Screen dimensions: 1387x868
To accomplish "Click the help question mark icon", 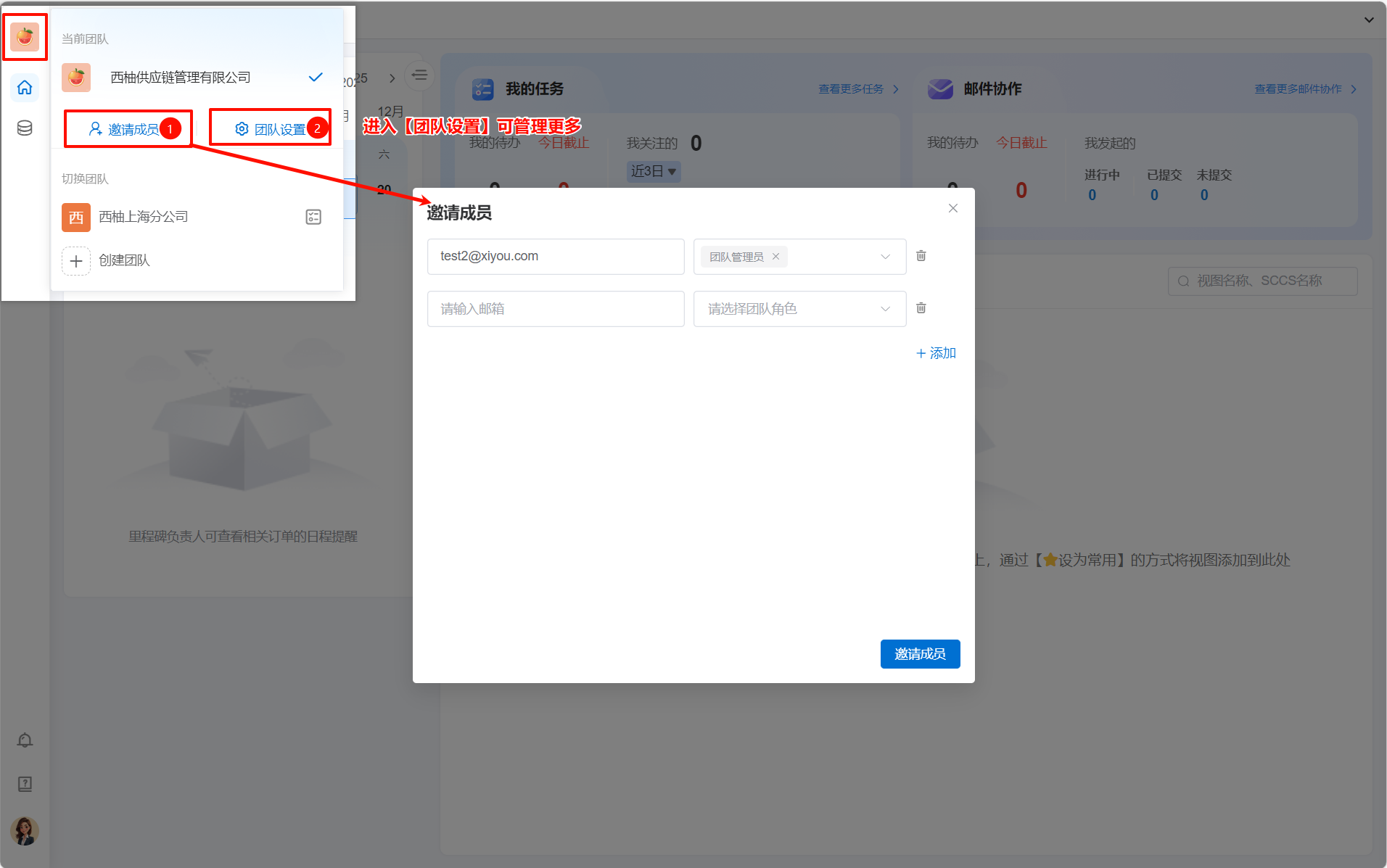I will (25, 784).
